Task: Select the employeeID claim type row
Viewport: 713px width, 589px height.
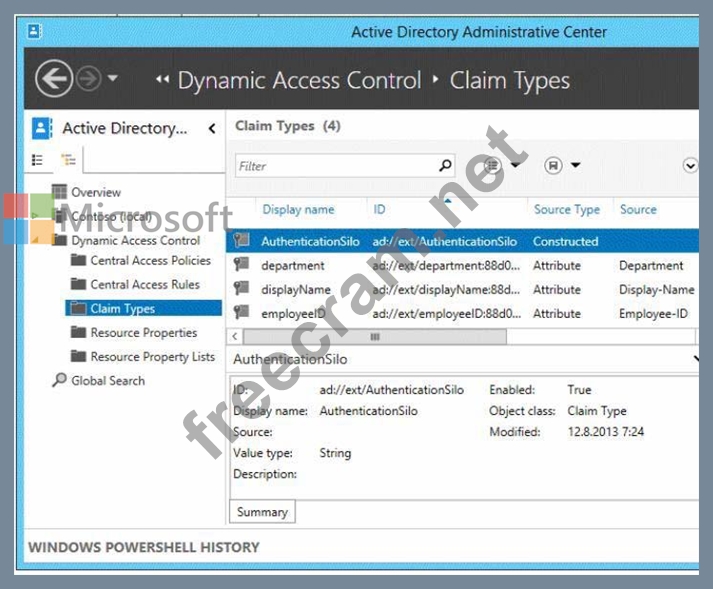Action: 462,313
